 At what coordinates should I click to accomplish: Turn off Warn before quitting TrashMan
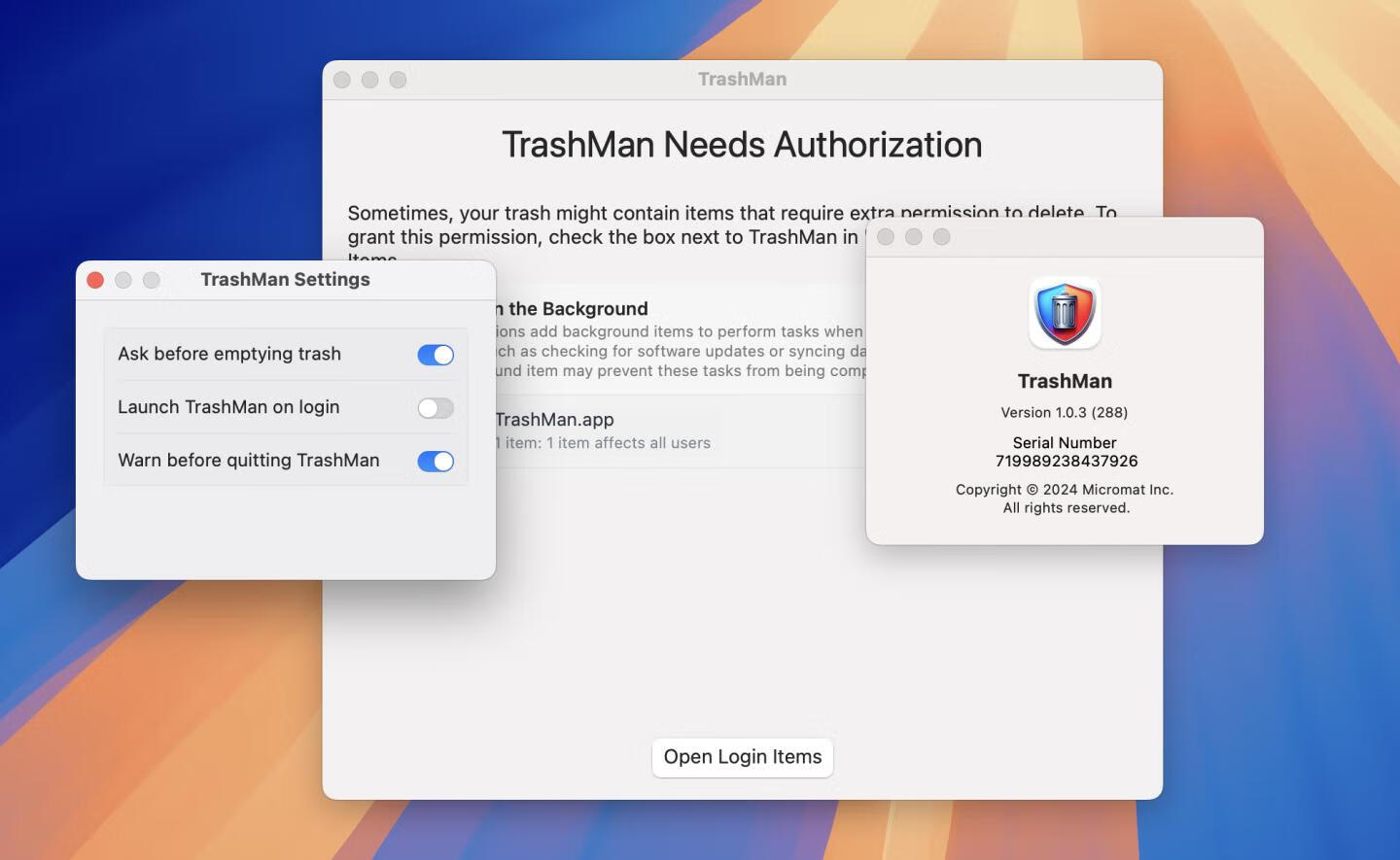[436, 462]
